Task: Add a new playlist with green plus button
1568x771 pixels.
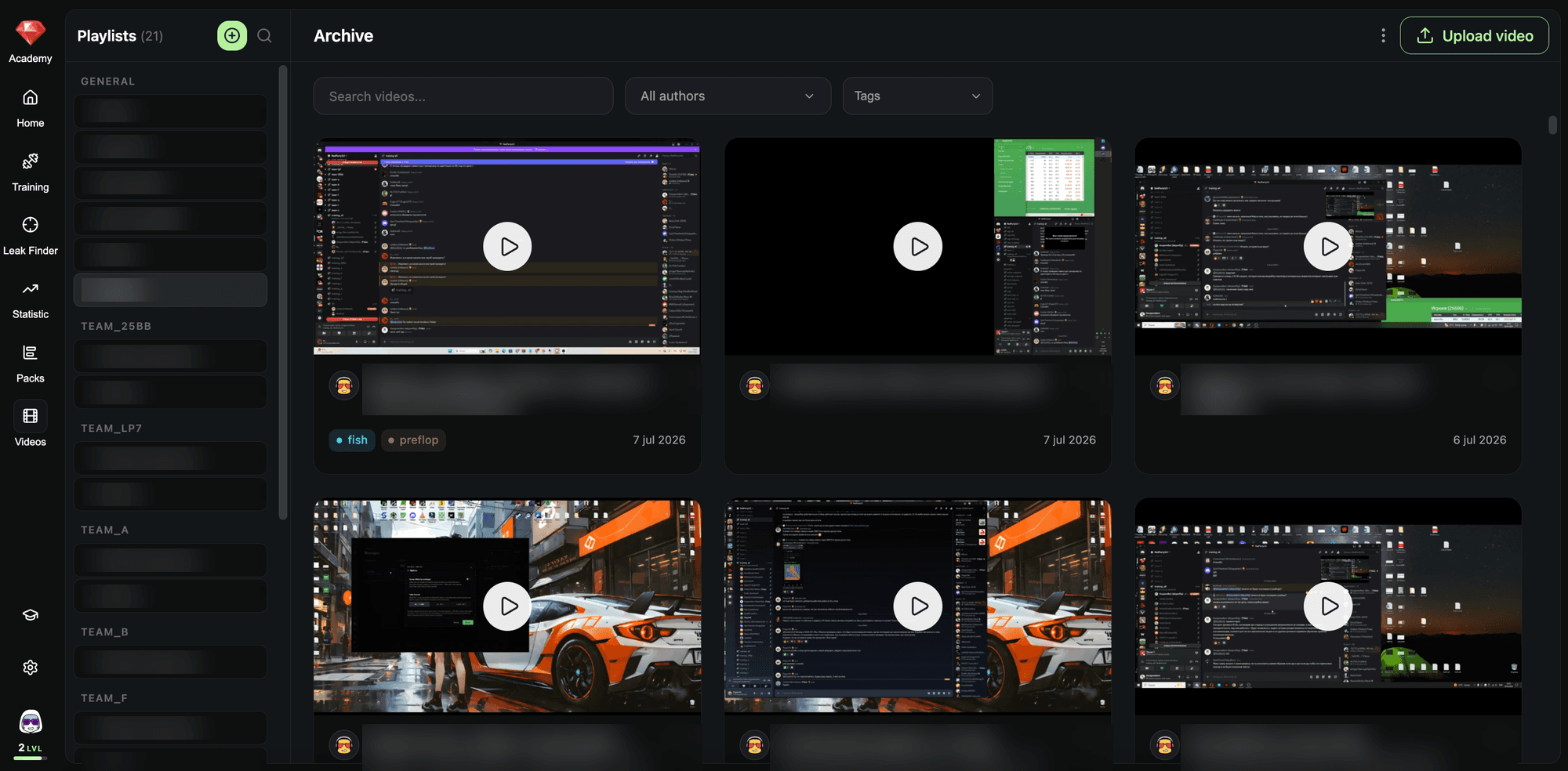Action: [x=232, y=35]
